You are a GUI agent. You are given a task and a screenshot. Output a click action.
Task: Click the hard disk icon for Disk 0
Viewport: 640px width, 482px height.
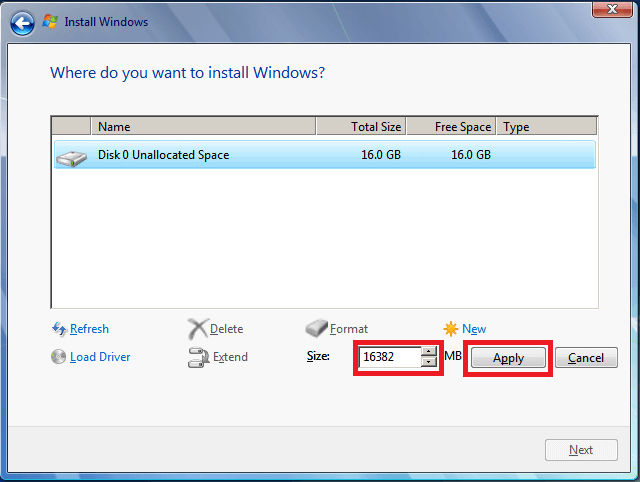[x=71, y=158]
